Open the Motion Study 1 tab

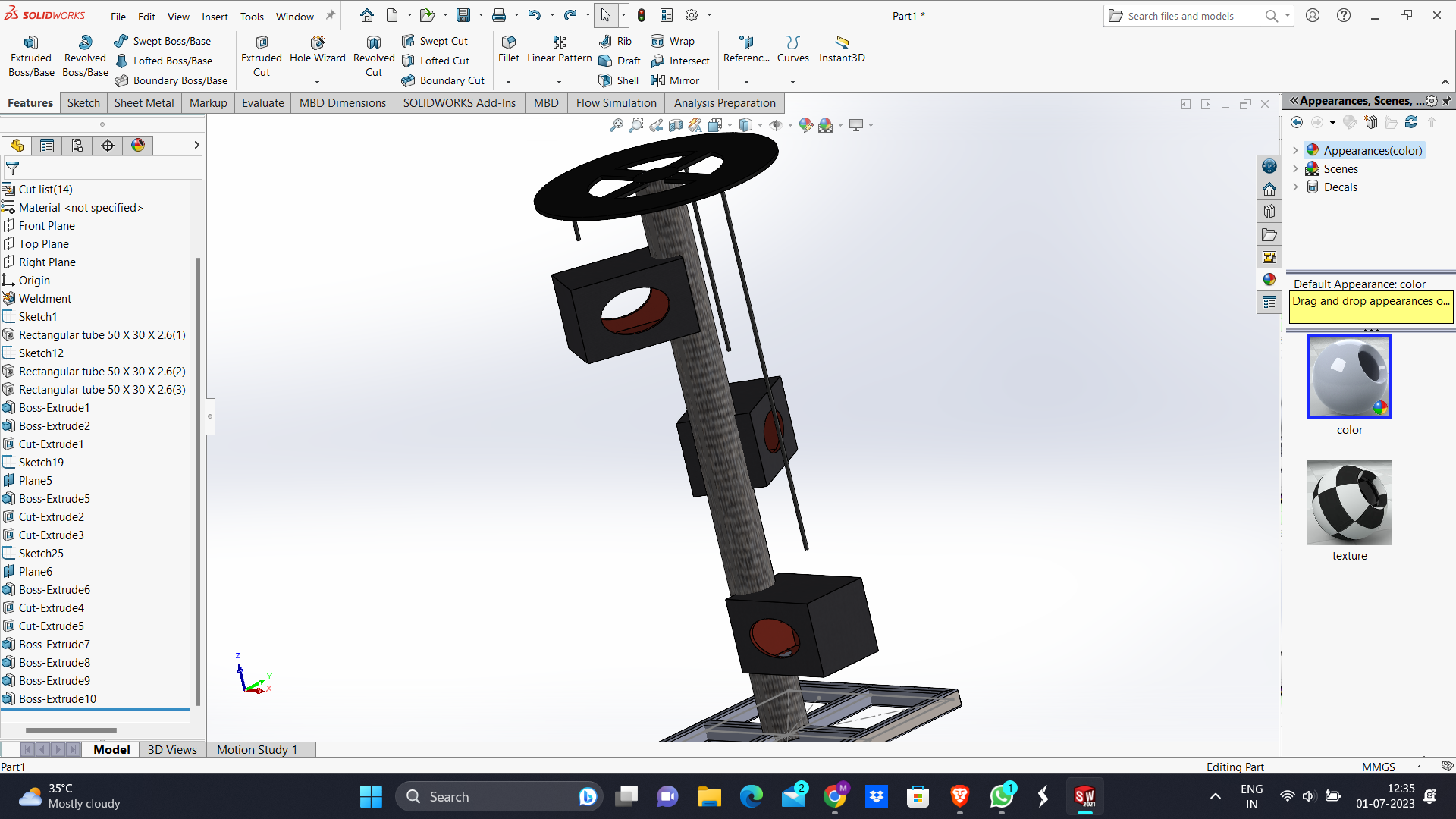pyautogui.click(x=257, y=749)
